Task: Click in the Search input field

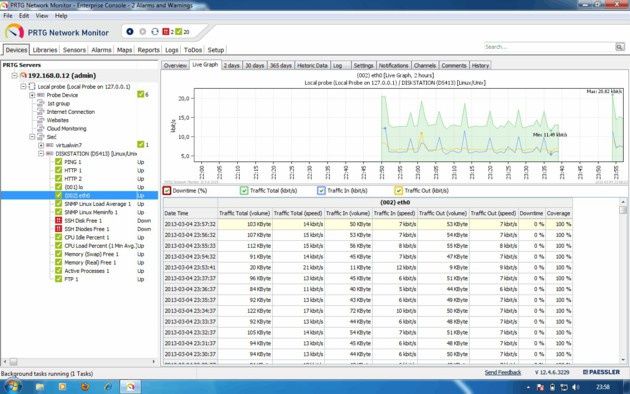Action: click(x=549, y=47)
